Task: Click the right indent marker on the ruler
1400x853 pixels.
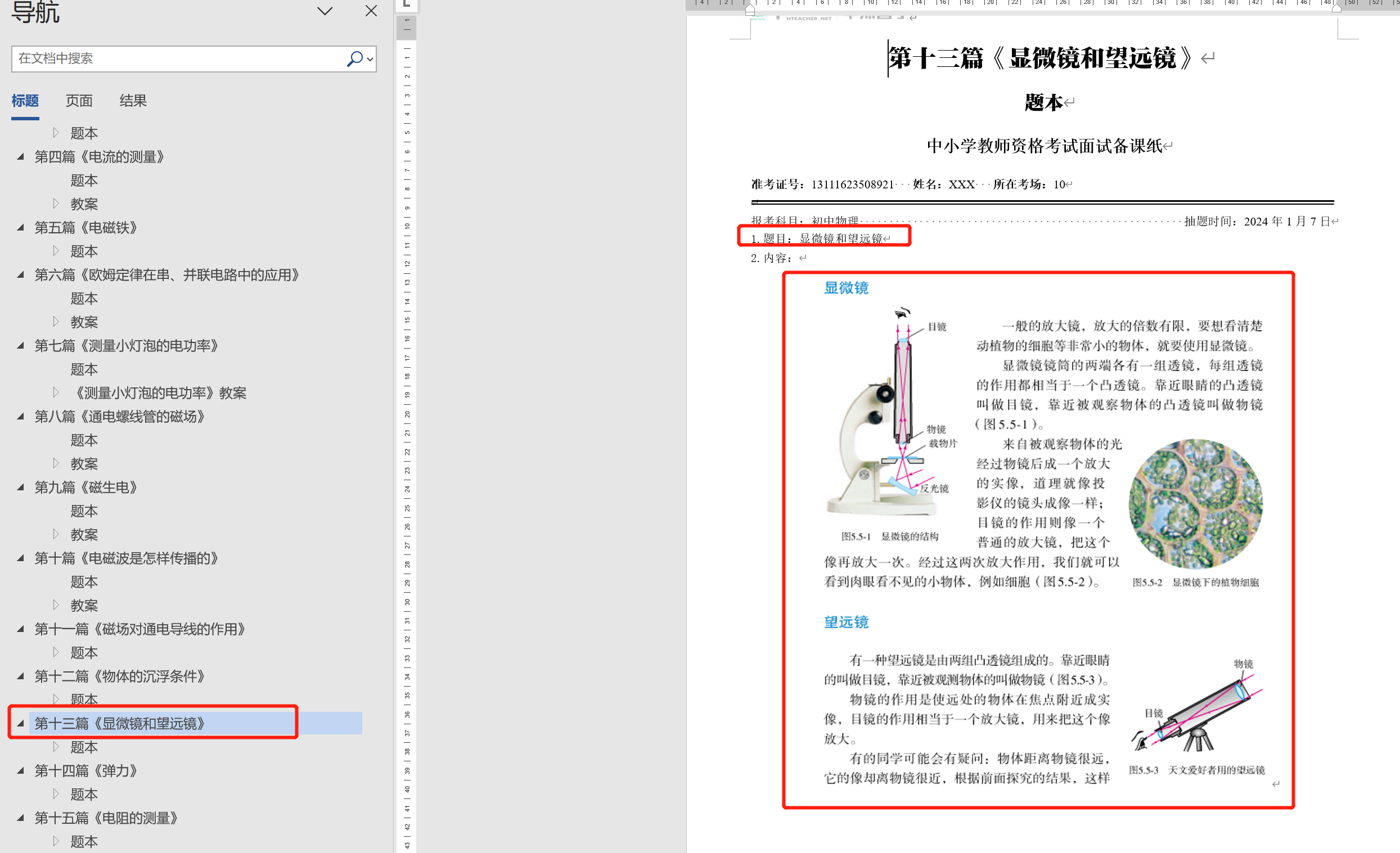Action: (1337, 8)
